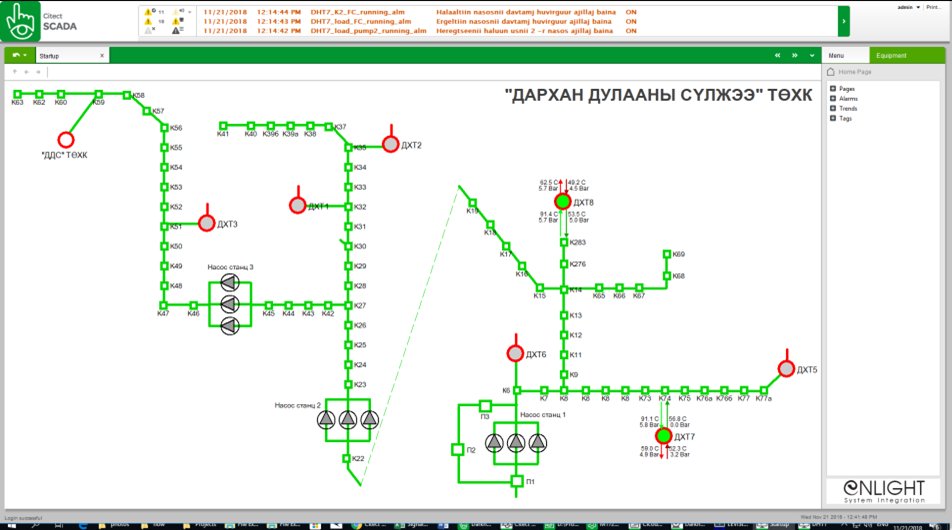
Task: Click right pump of Насос станц 1
Action: 537,443
